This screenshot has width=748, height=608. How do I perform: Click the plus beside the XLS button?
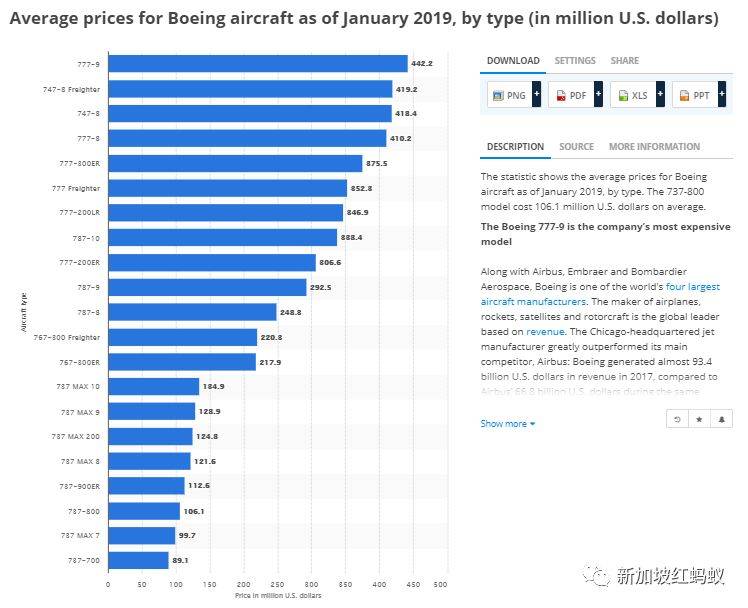(660, 95)
